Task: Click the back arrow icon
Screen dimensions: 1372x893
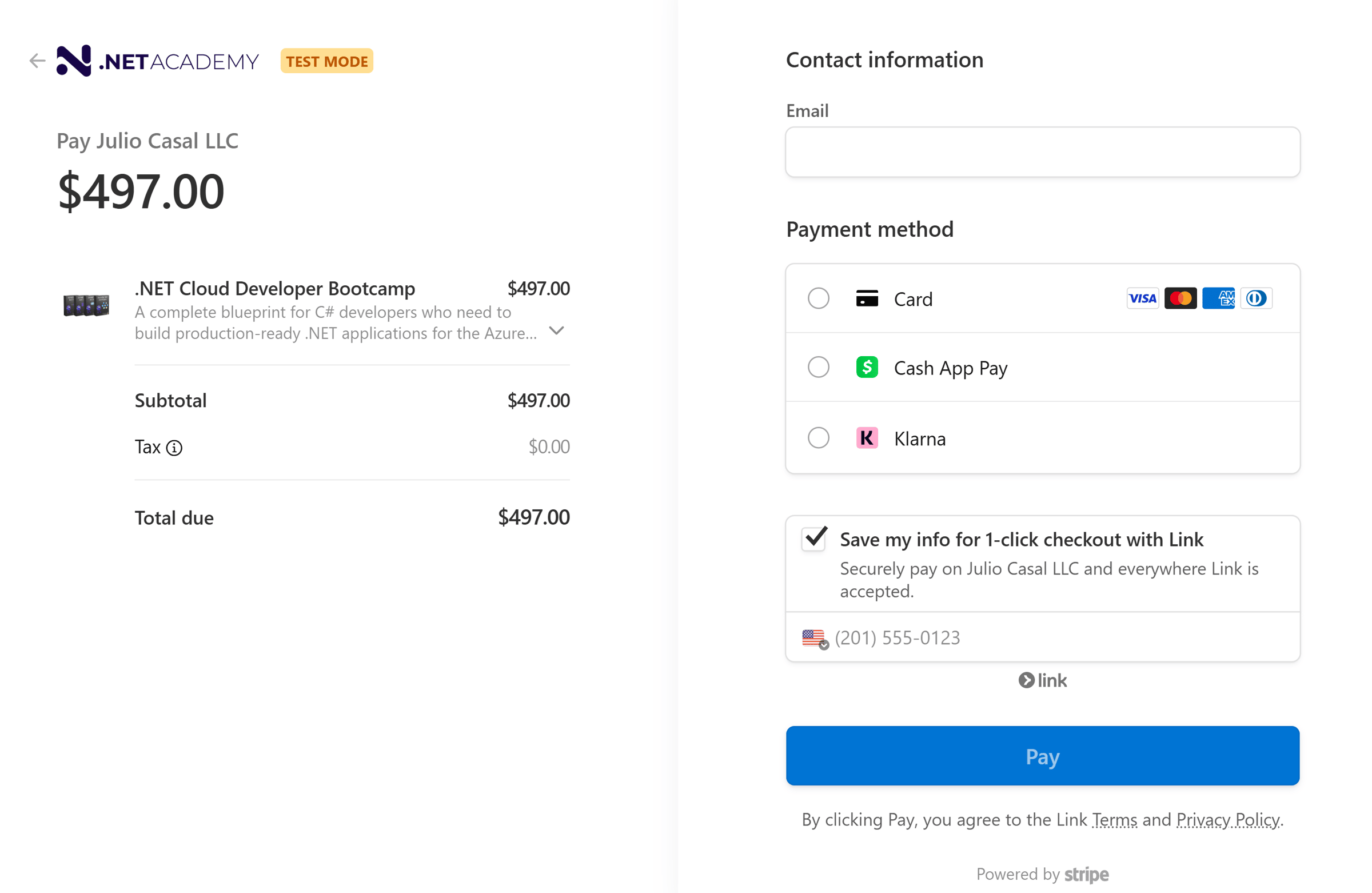Action: [x=38, y=61]
